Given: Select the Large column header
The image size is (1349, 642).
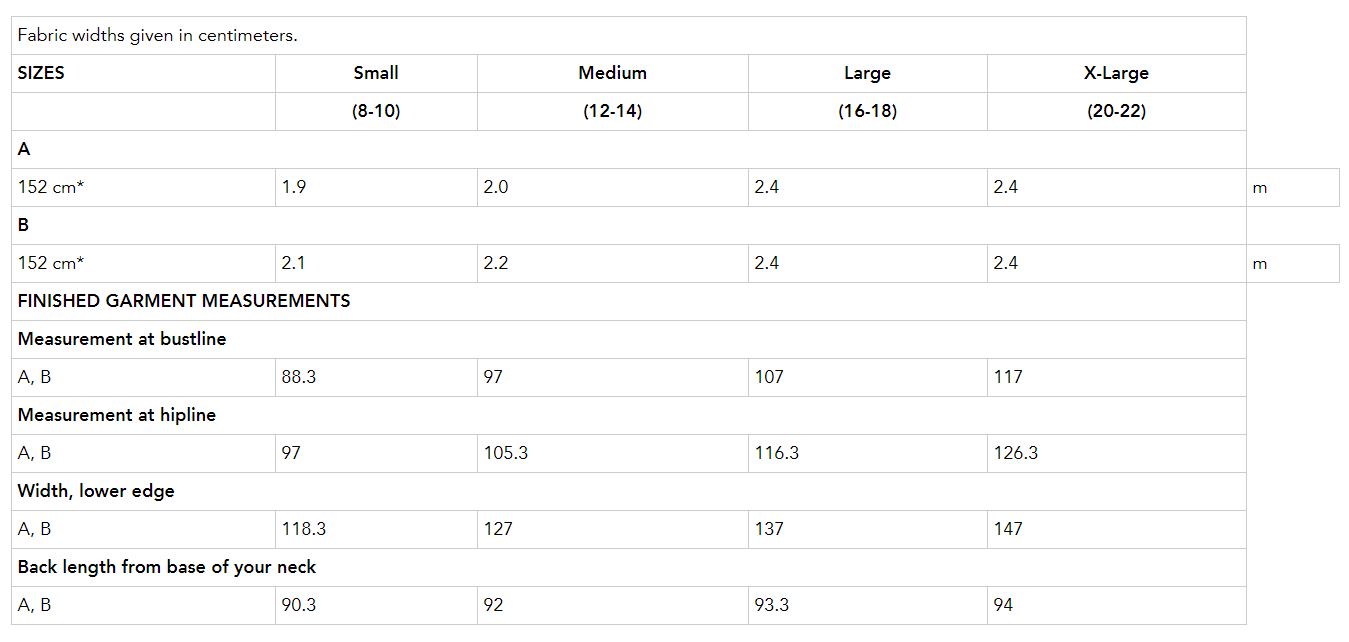Looking at the screenshot, I should click(x=867, y=73).
